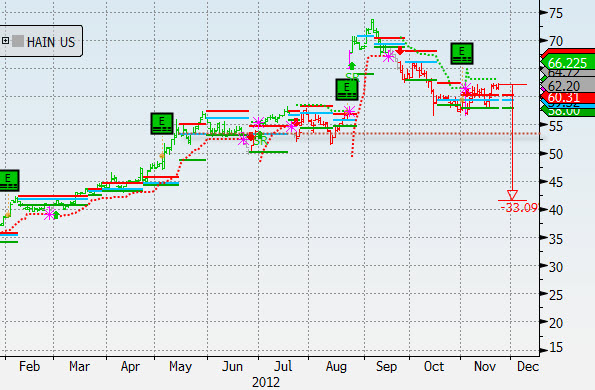Click the Apr month label
This screenshot has height=390, width=595.
tap(130, 367)
